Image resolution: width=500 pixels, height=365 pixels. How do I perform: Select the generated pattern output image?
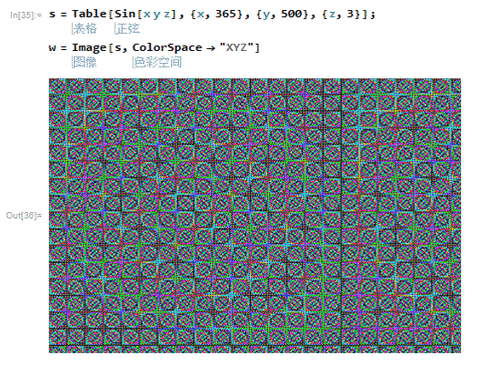(x=255, y=216)
